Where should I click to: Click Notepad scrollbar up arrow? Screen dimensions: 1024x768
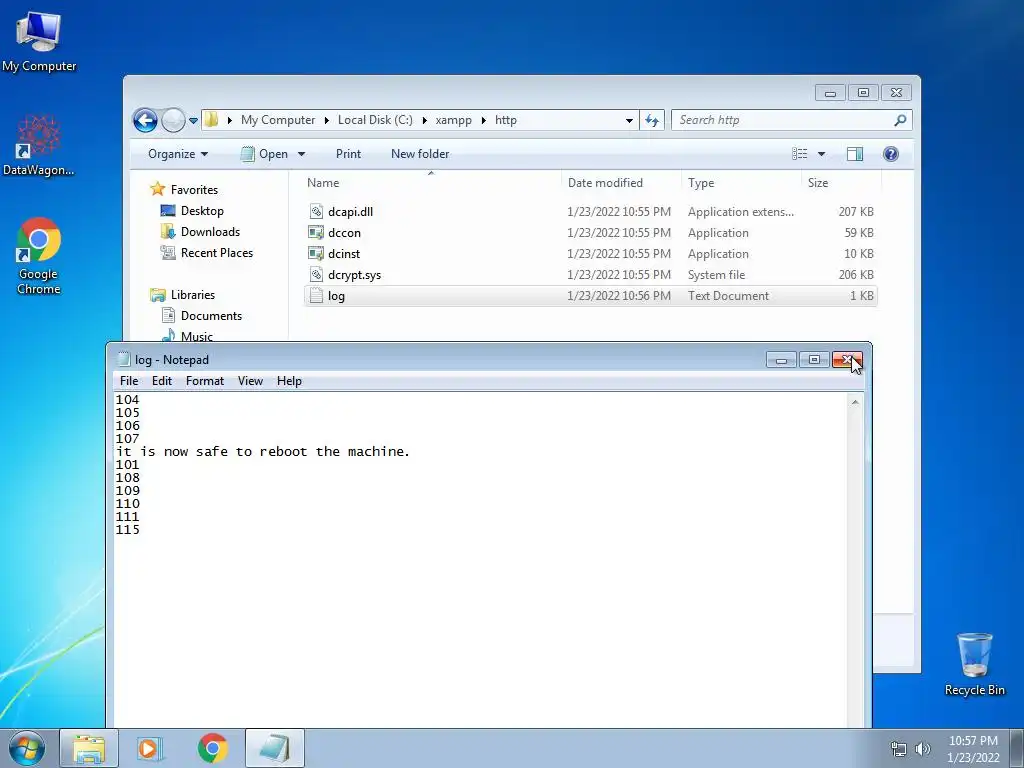pos(855,402)
